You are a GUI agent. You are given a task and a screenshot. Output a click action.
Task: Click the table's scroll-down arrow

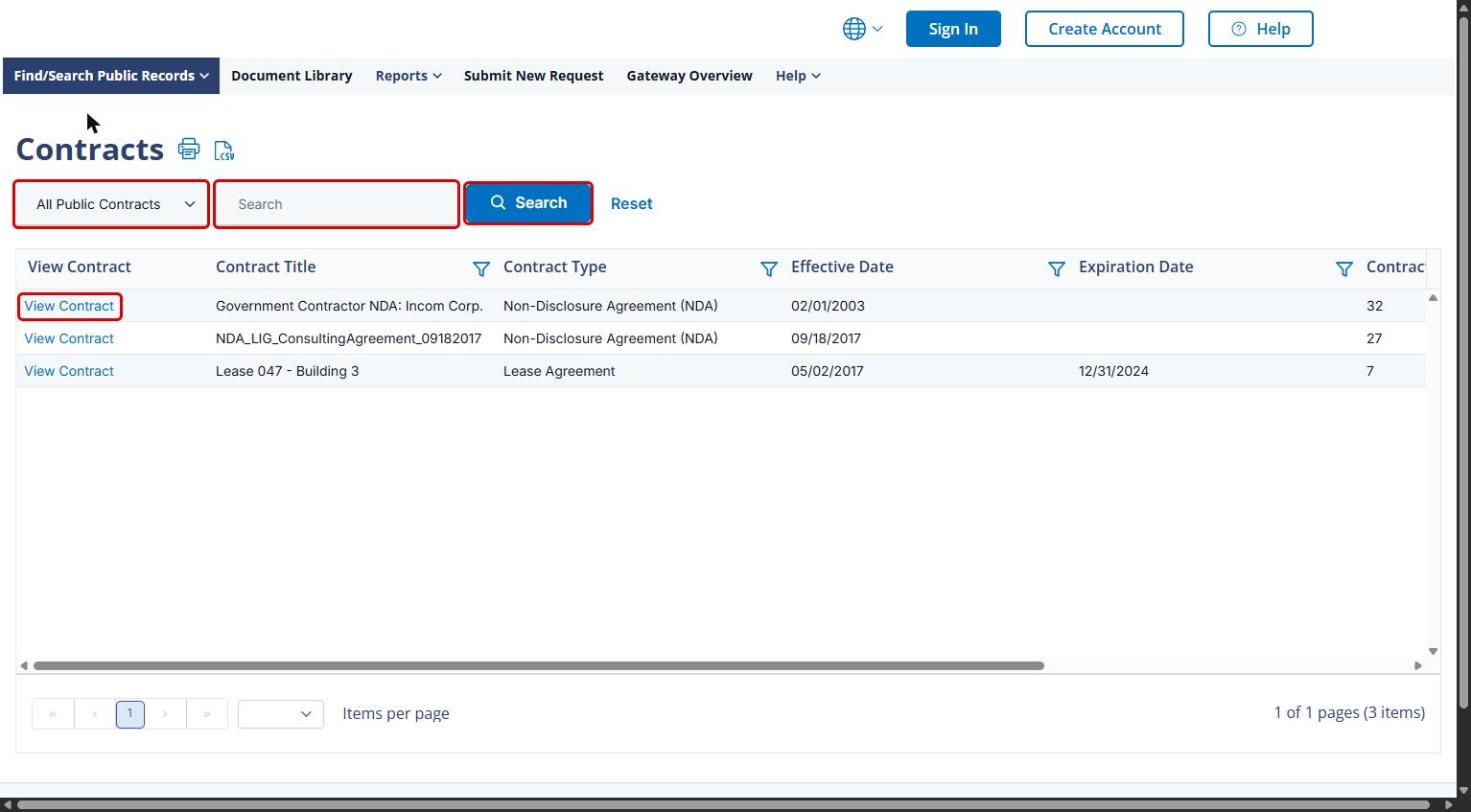(1433, 652)
